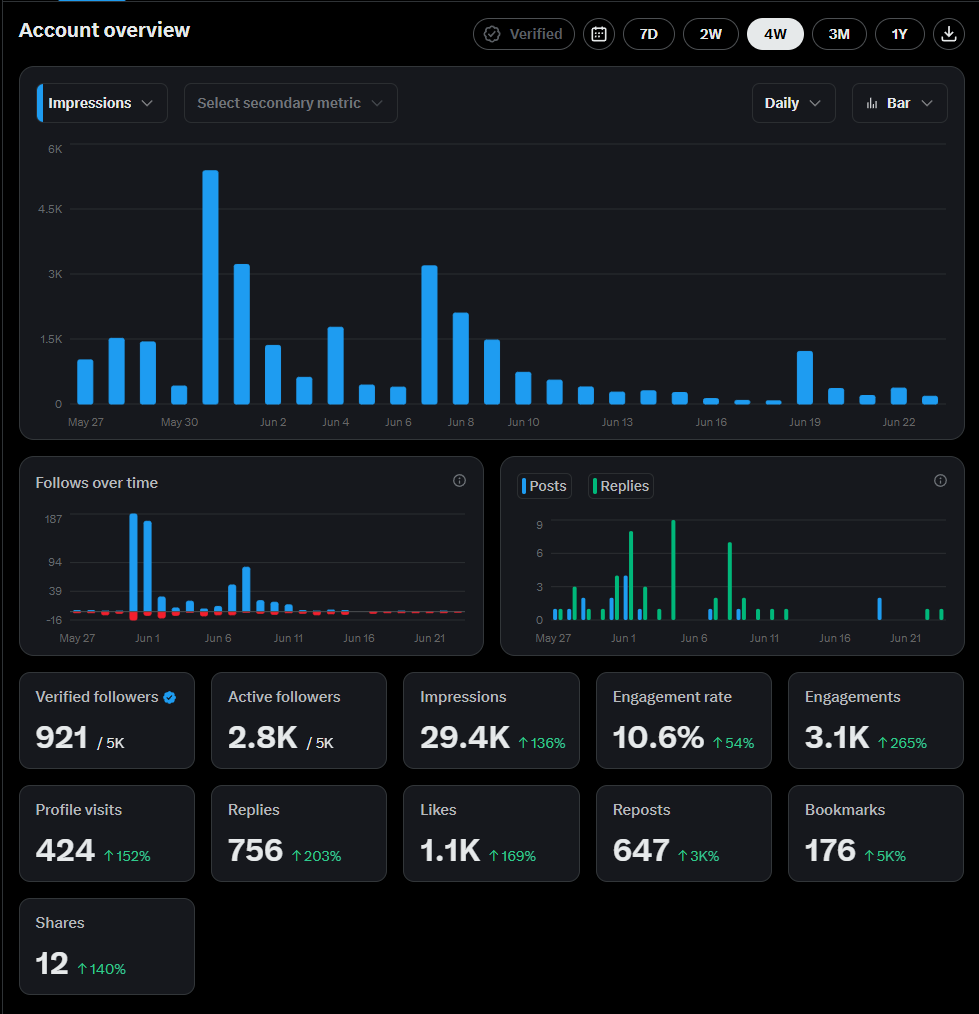Switch to the 3M time range
This screenshot has width=979, height=1014.
pos(839,34)
